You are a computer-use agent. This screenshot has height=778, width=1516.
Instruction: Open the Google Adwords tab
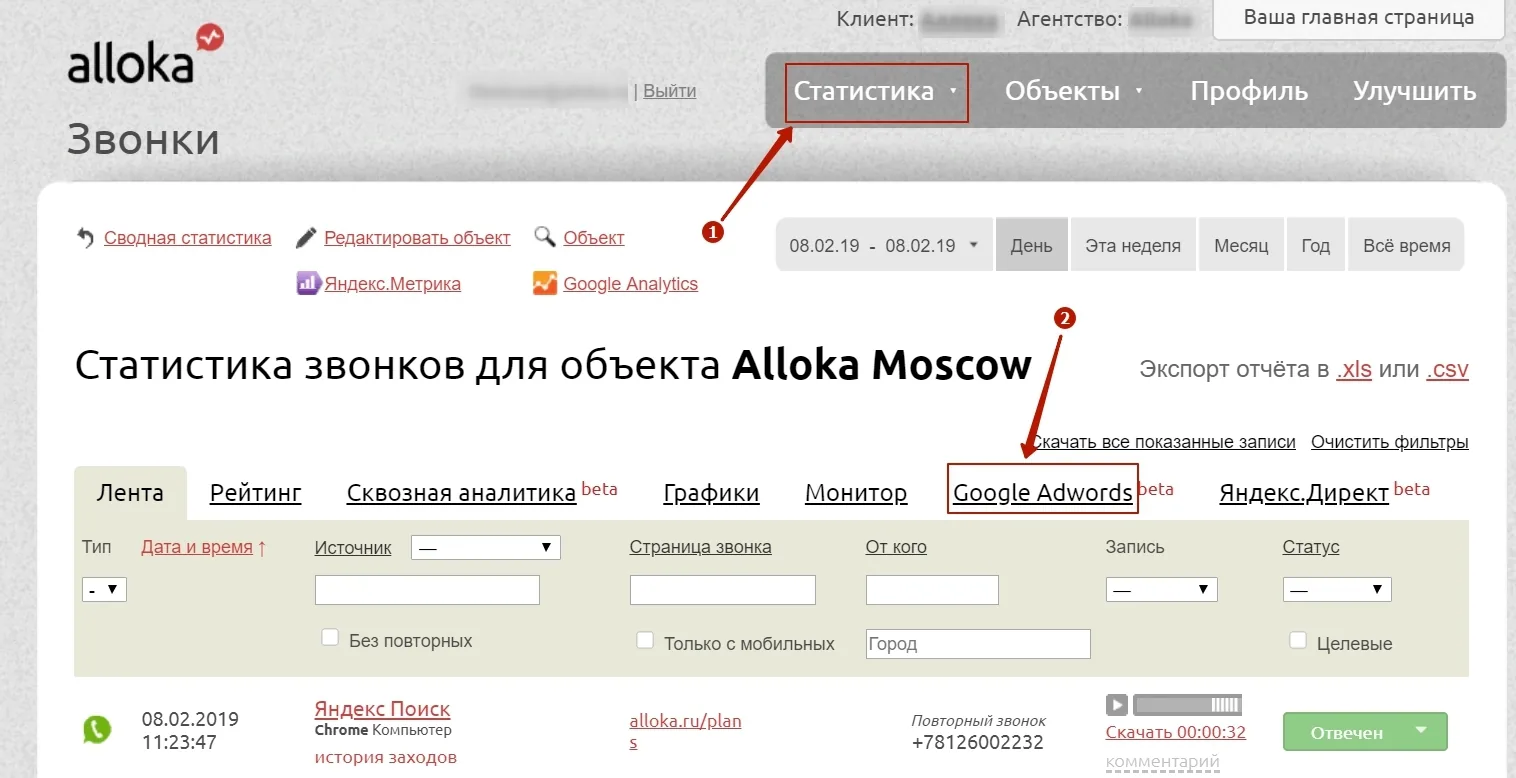(x=1043, y=493)
